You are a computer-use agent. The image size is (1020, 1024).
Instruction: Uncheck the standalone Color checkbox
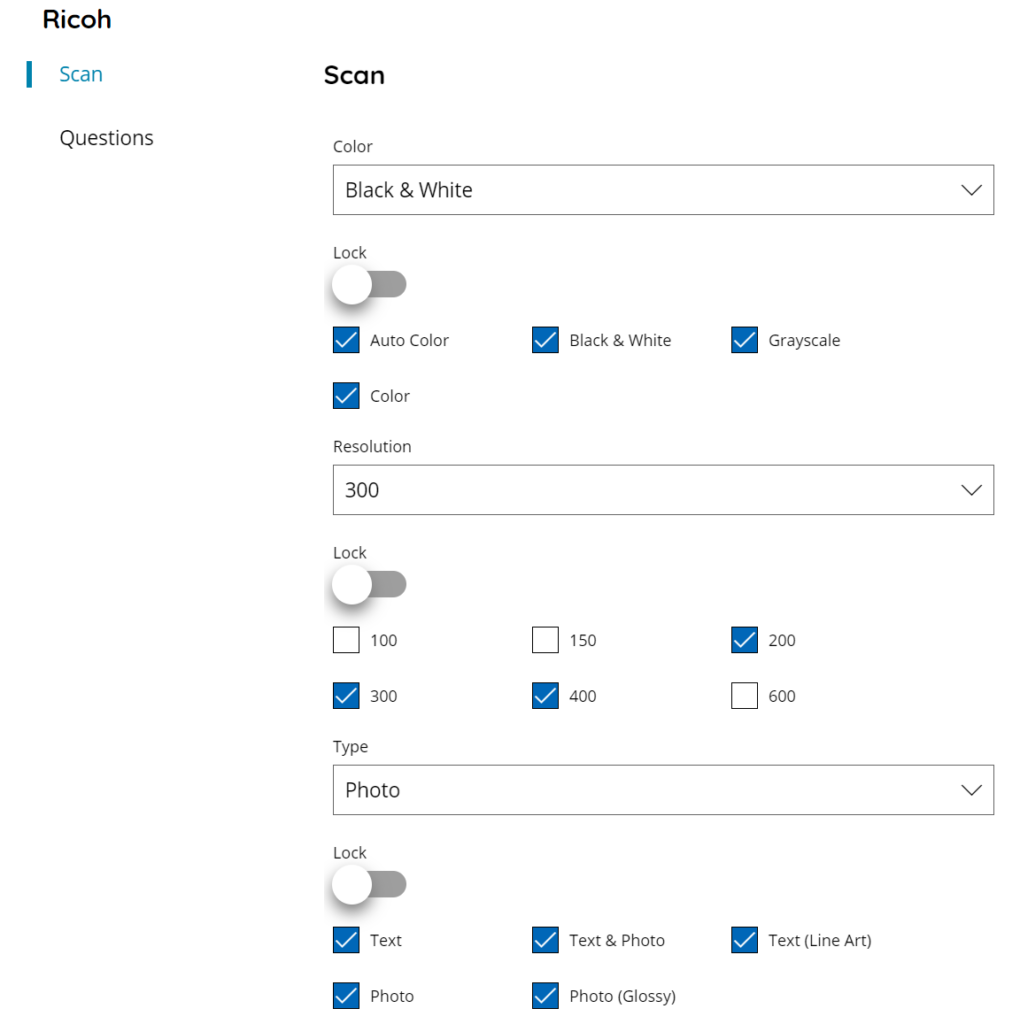tap(346, 396)
